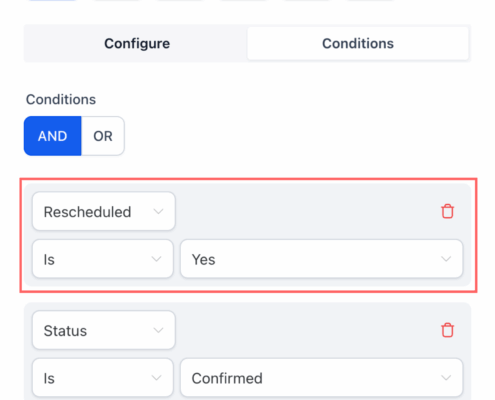
Task: Click the chevron in the Rescheduled dropdown
Action: [x=158, y=211]
